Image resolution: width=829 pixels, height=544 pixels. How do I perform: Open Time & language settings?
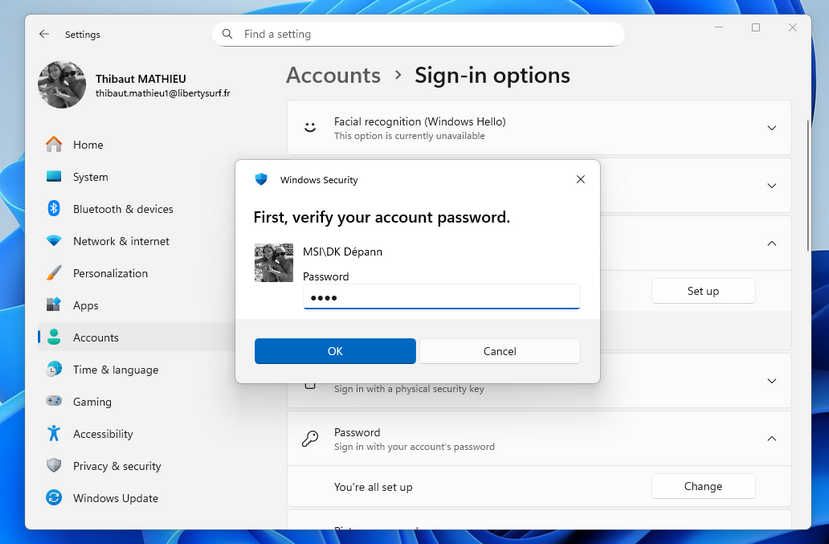coord(136,370)
